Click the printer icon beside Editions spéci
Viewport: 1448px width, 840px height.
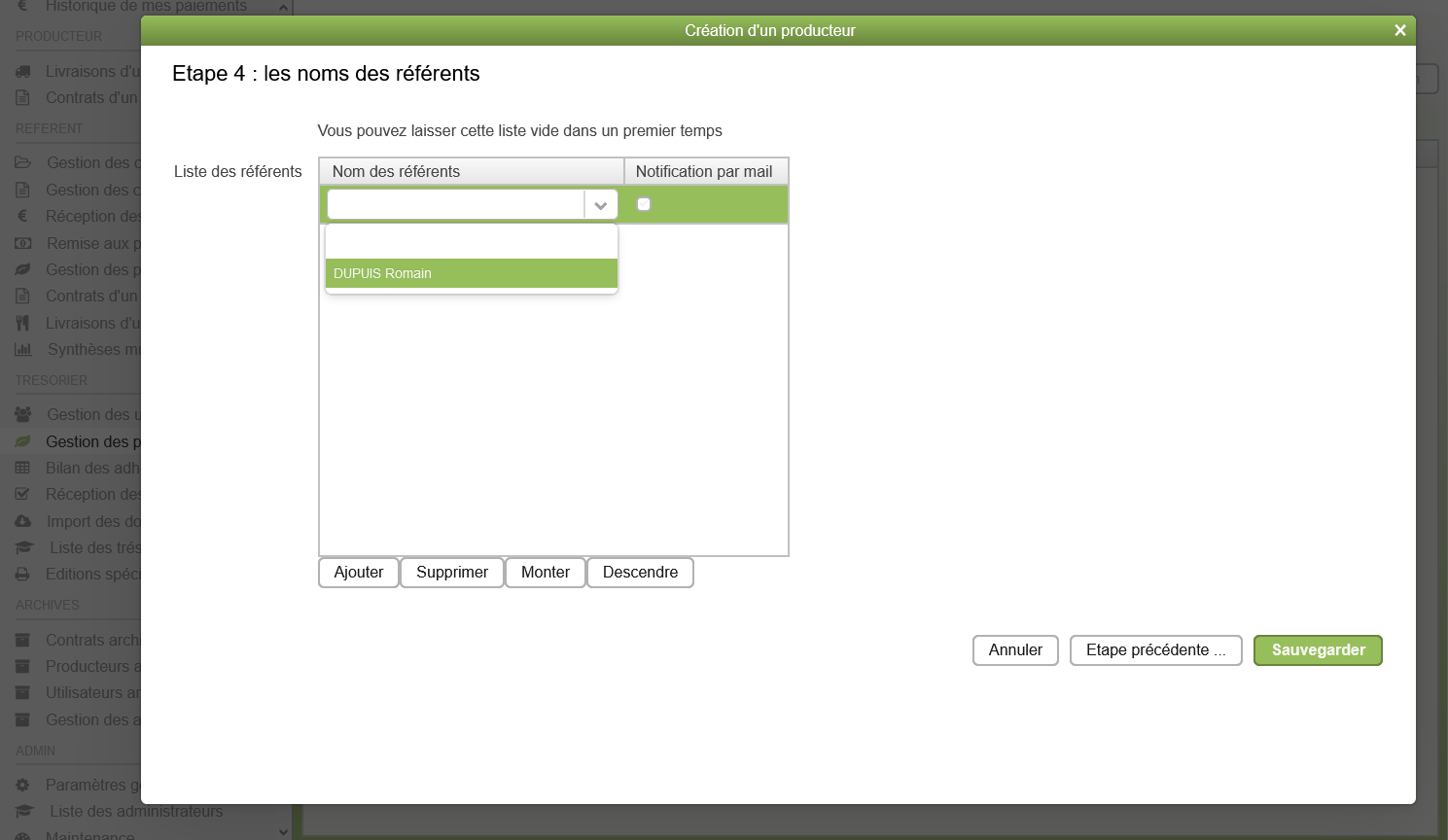click(x=23, y=574)
